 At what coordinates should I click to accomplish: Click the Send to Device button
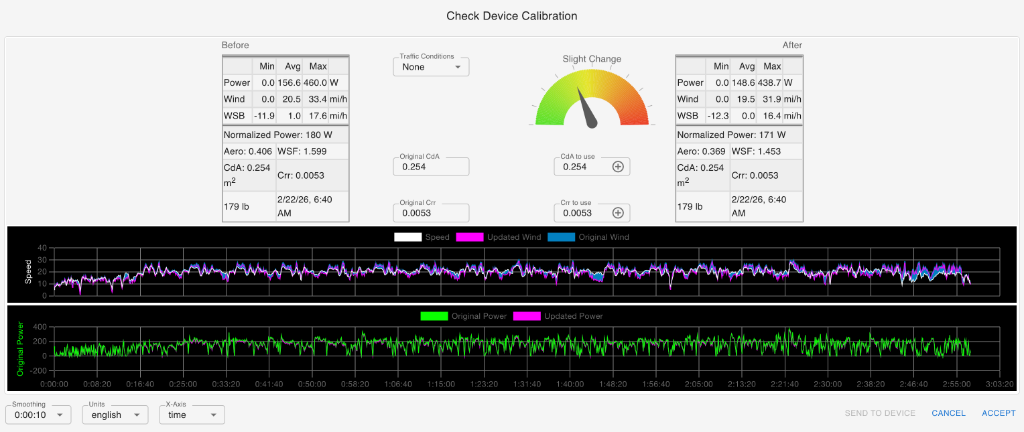tap(881, 413)
